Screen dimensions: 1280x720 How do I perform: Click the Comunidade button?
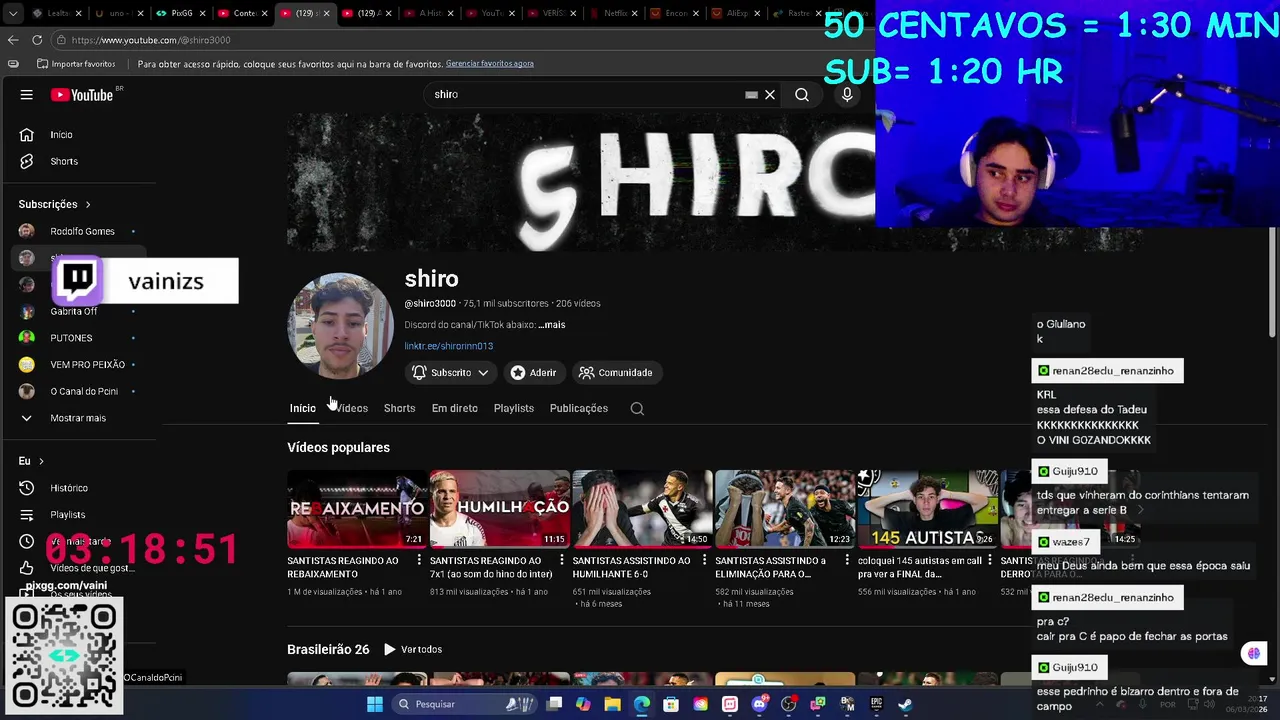[x=616, y=373]
